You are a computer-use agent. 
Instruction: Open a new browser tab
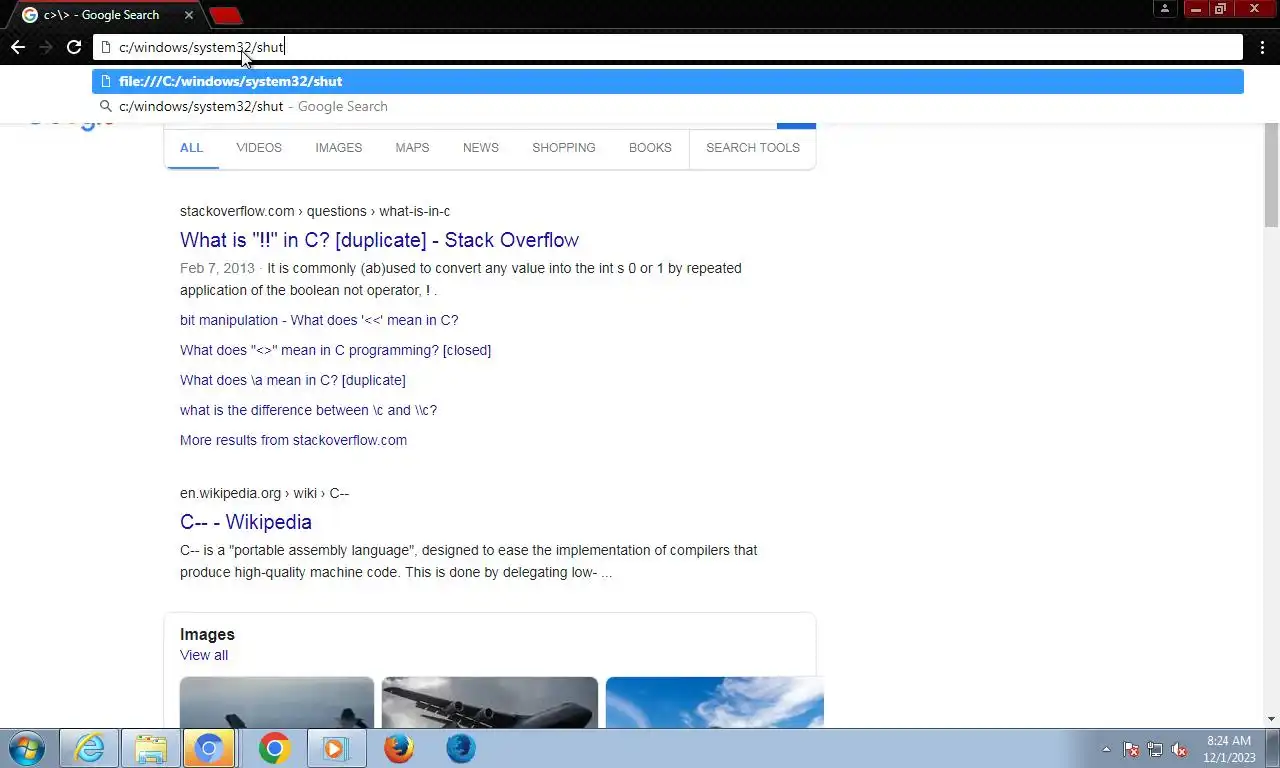pos(226,15)
